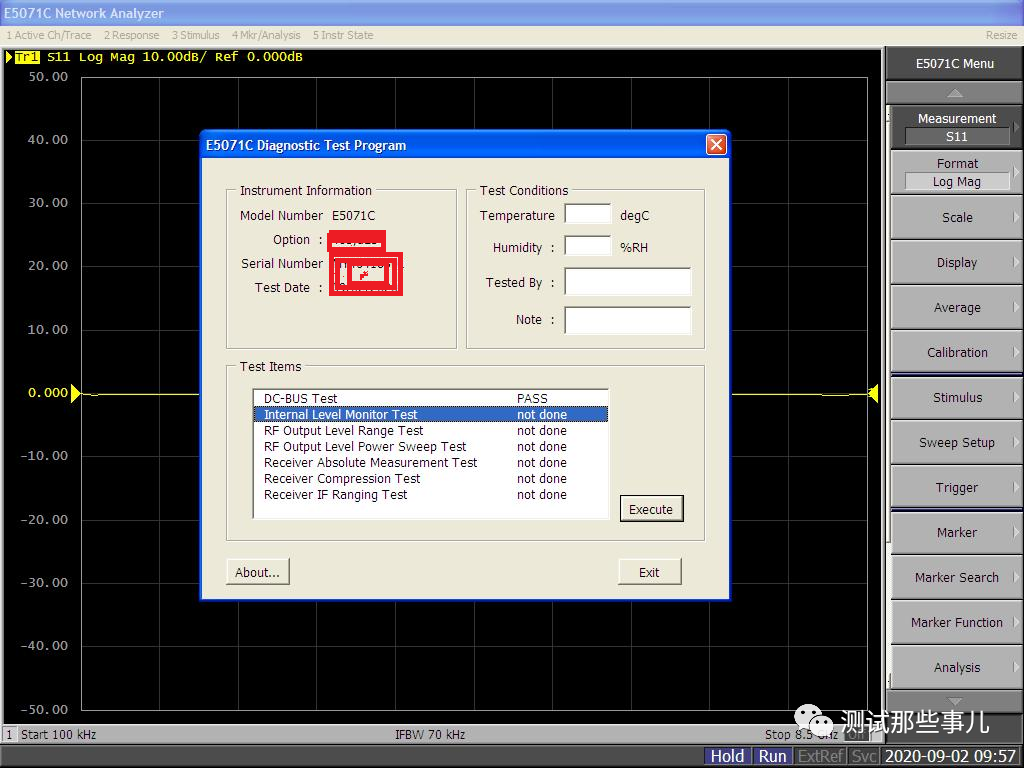Click the Humidity input field
This screenshot has height=768, width=1024.
click(588, 247)
